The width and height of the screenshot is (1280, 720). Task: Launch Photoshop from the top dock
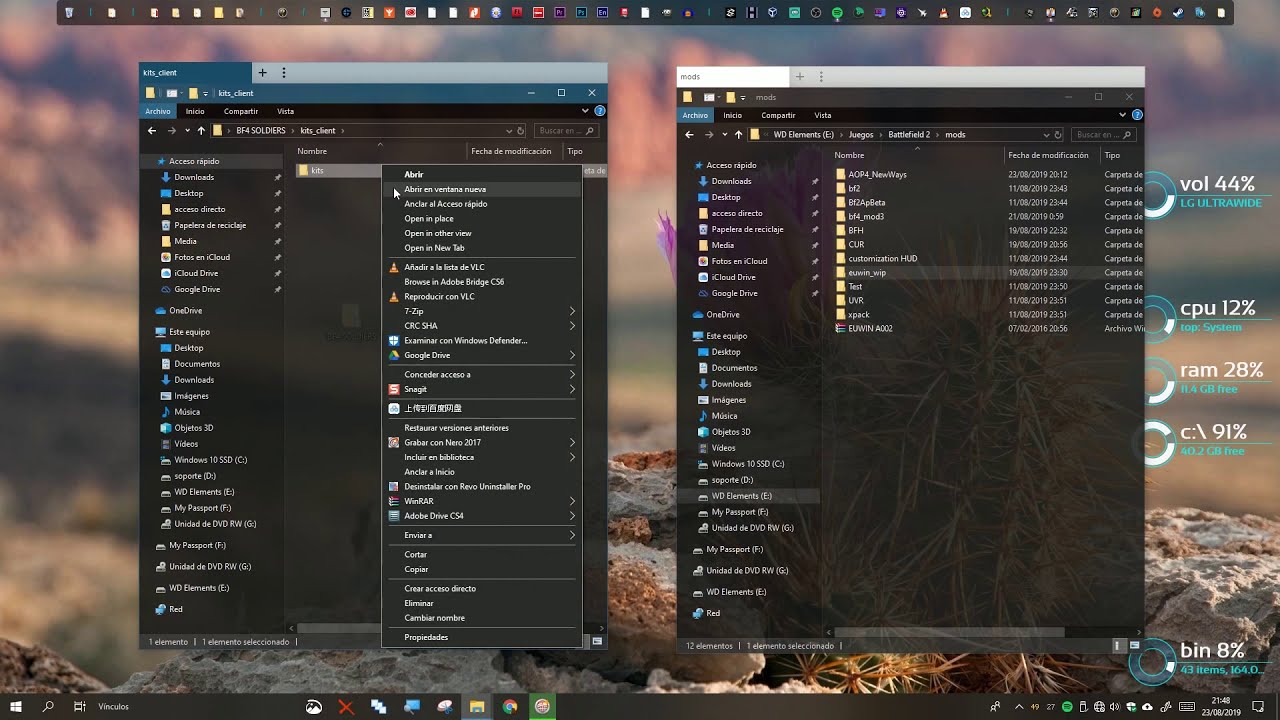pyautogui.click(x=581, y=12)
